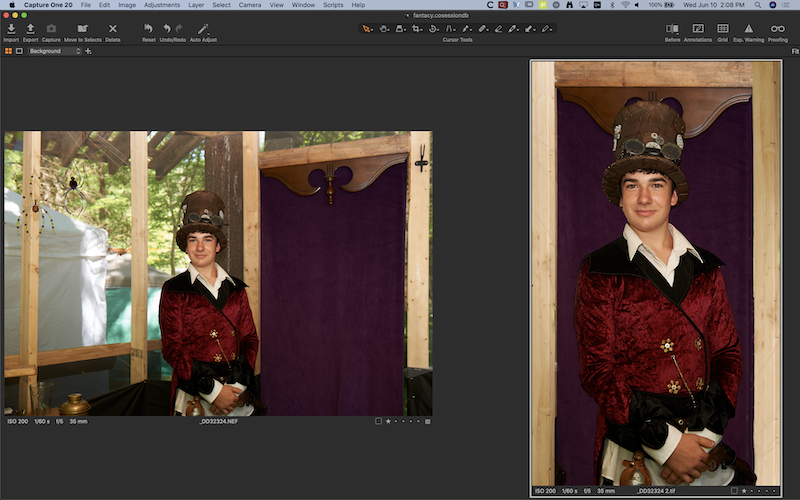Screen dimensions: 800x500
Task: Toggle the Proofing glasses icon
Action: pyautogui.click(x=778, y=29)
